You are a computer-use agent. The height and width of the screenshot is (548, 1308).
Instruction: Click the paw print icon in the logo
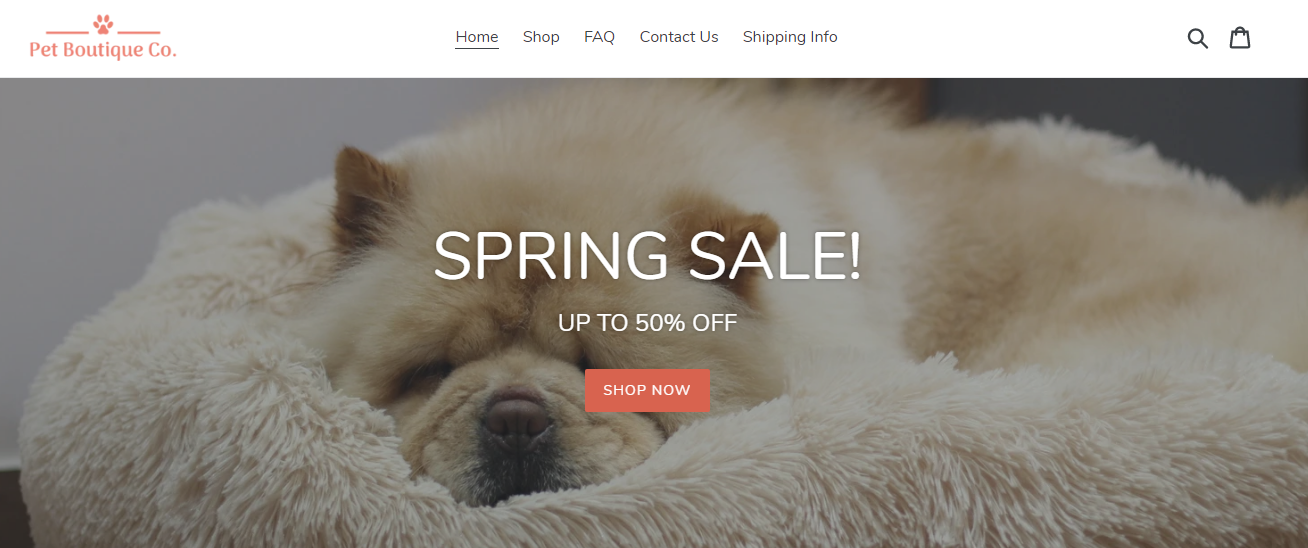(x=103, y=24)
